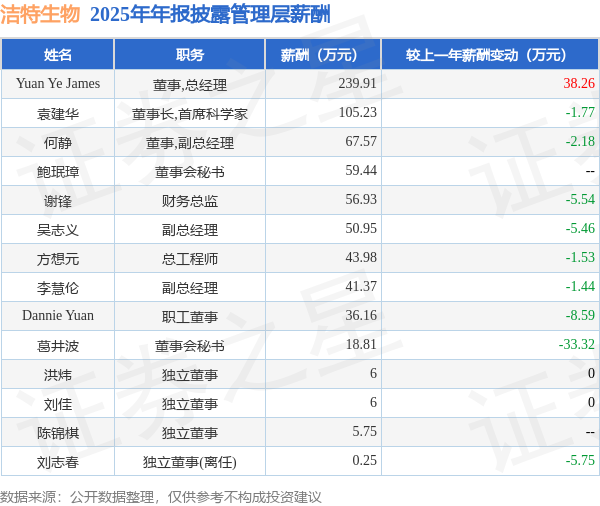This screenshot has height=506, width=600.
Task: Click change value -5.75
Action: click(580, 461)
